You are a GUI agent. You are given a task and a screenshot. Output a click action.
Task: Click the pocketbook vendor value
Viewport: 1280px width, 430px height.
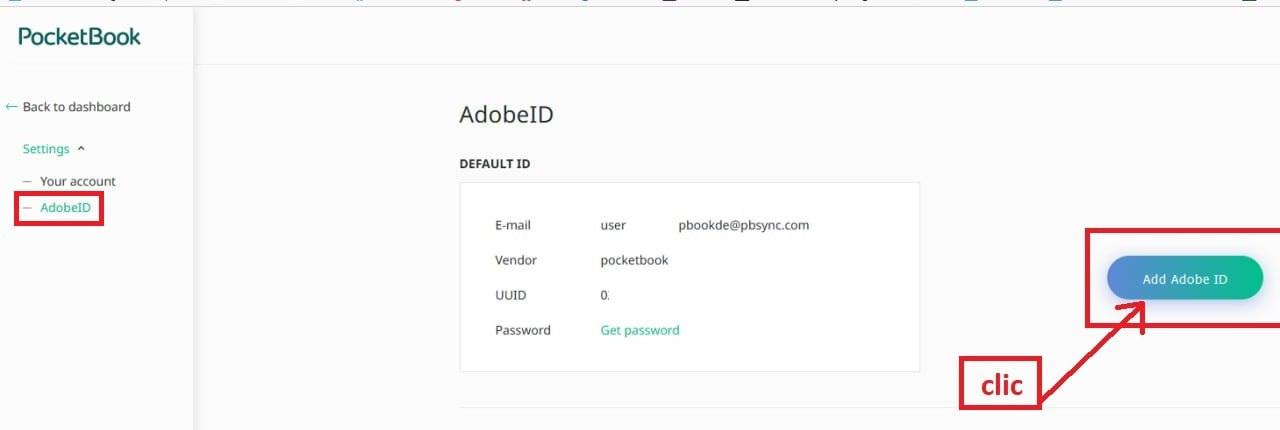[x=634, y=260]
